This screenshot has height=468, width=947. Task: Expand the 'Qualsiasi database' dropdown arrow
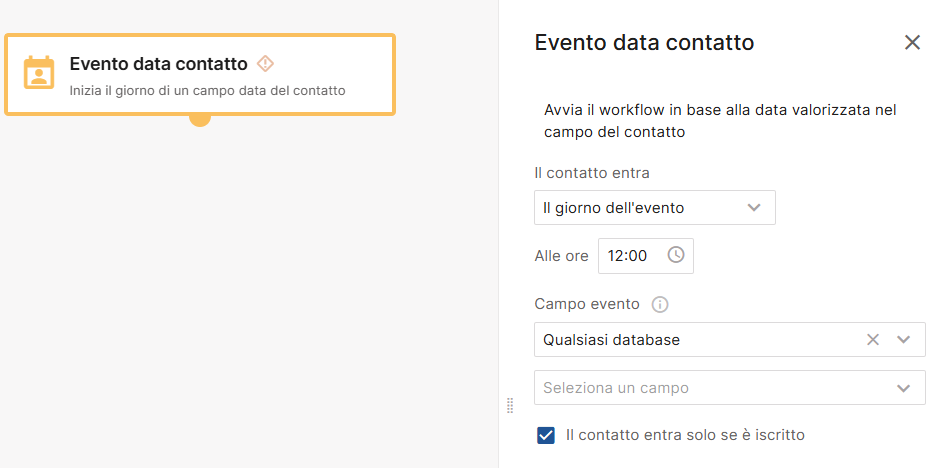pos(904,340)
